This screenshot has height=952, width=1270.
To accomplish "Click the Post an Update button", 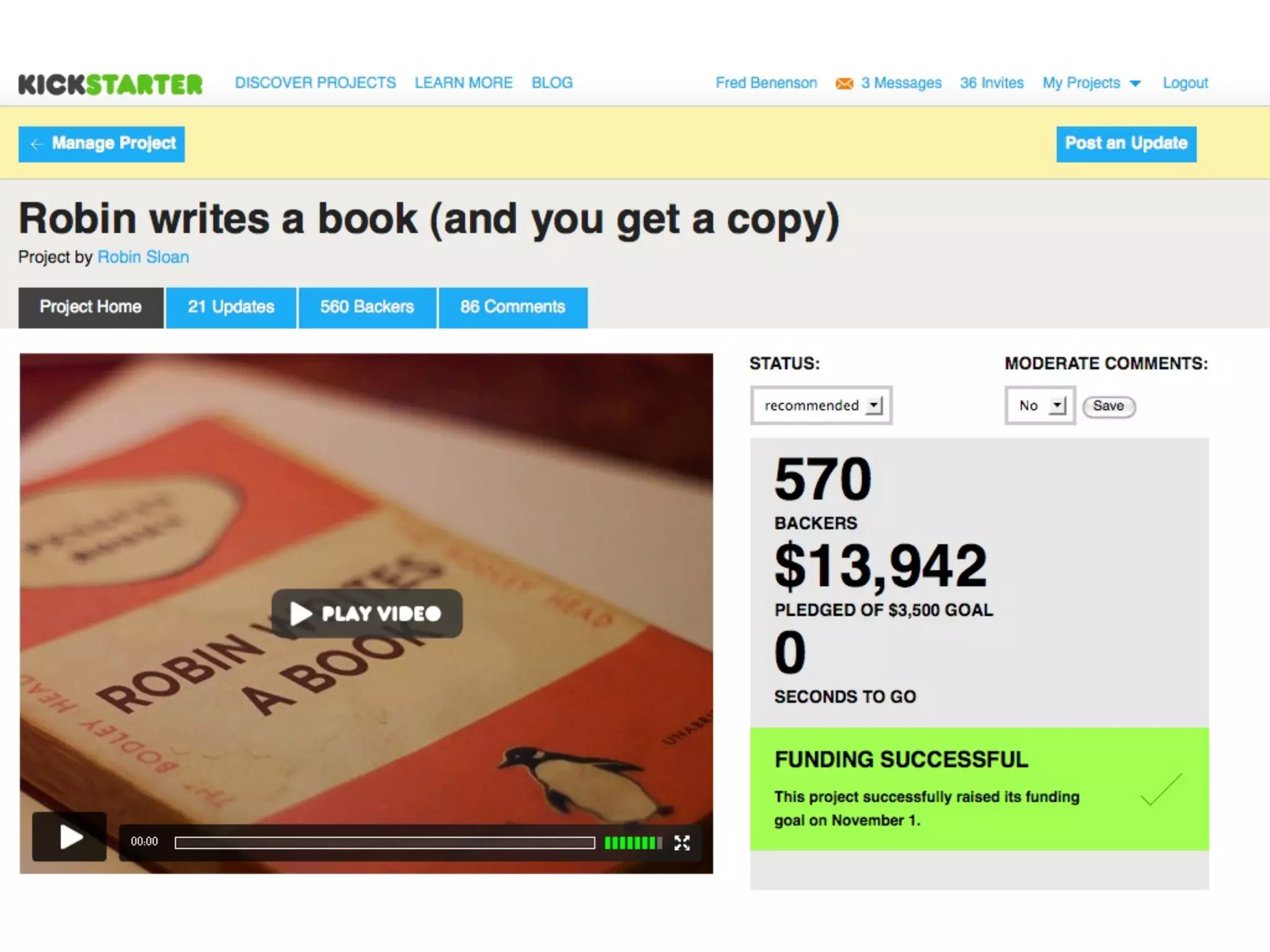I will 1126,144.
